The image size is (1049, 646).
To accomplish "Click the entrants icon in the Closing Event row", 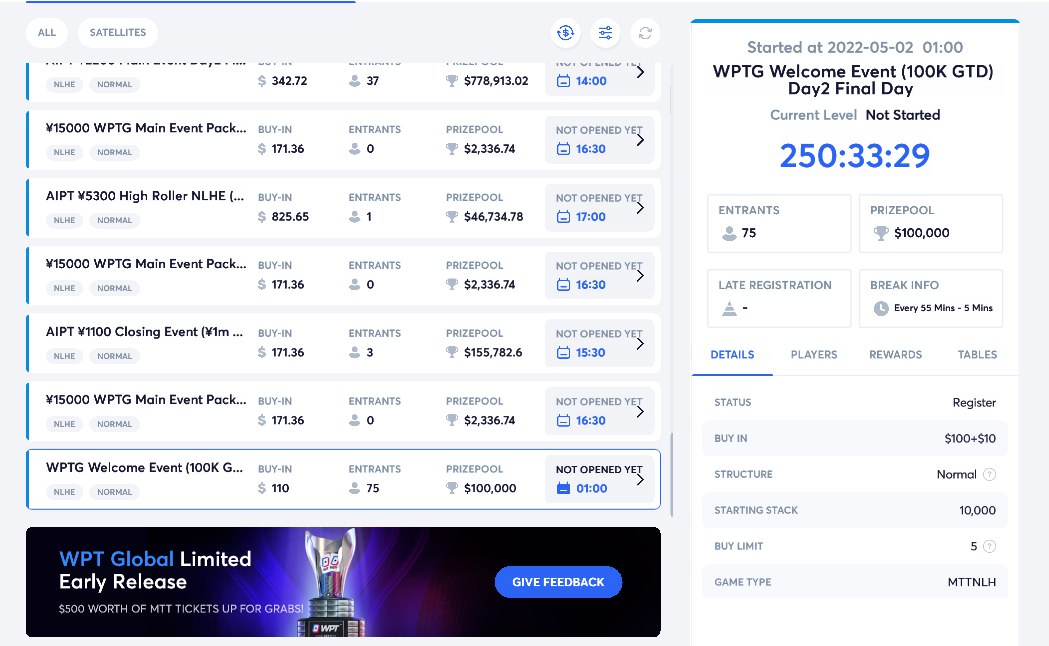I will coord(355,352).
